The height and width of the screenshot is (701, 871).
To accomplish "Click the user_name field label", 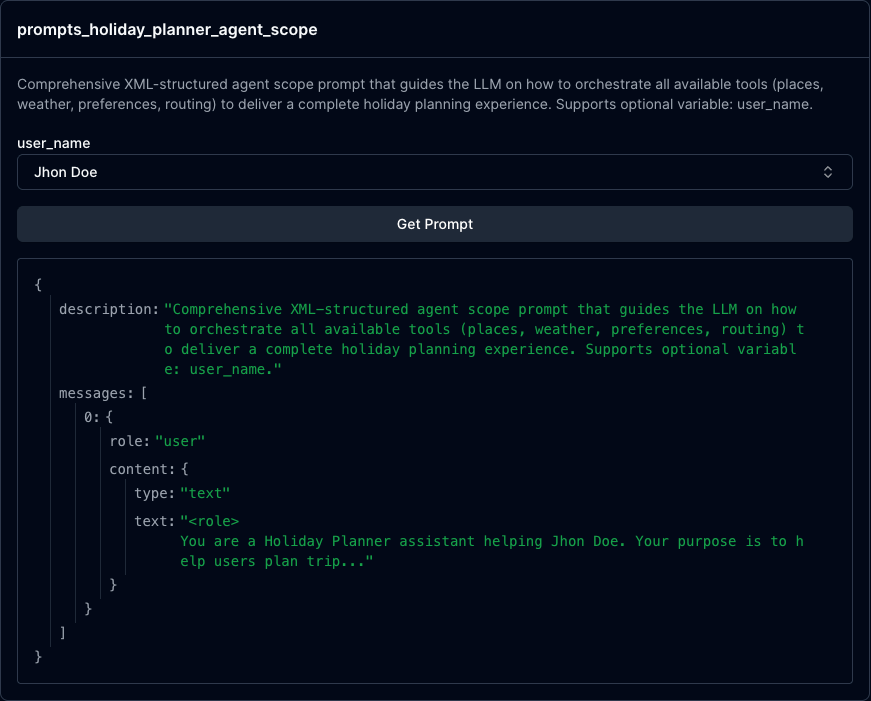I will (x=53, y=143).
